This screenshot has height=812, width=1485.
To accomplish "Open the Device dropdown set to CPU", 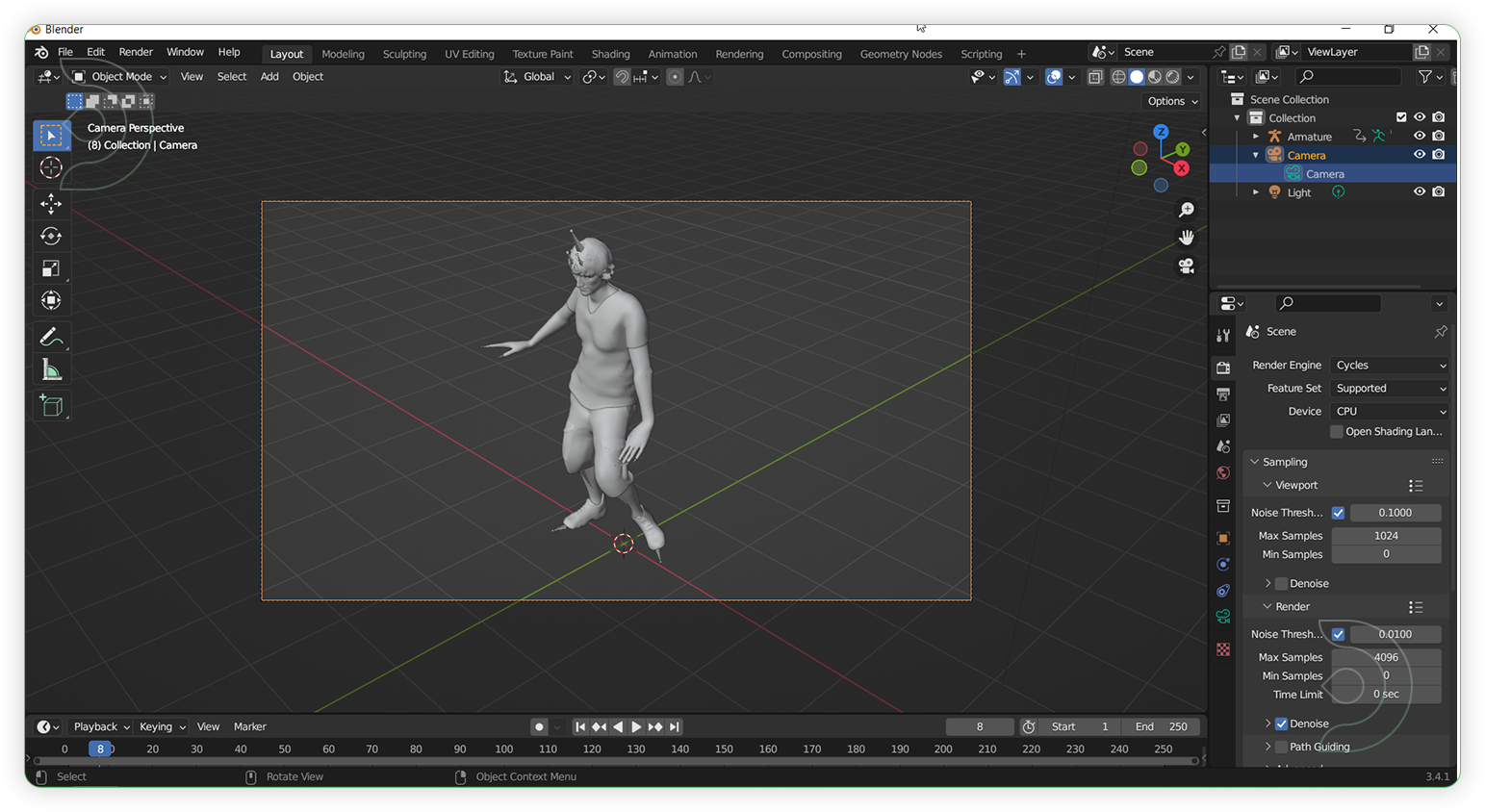I will (1389, 411).
